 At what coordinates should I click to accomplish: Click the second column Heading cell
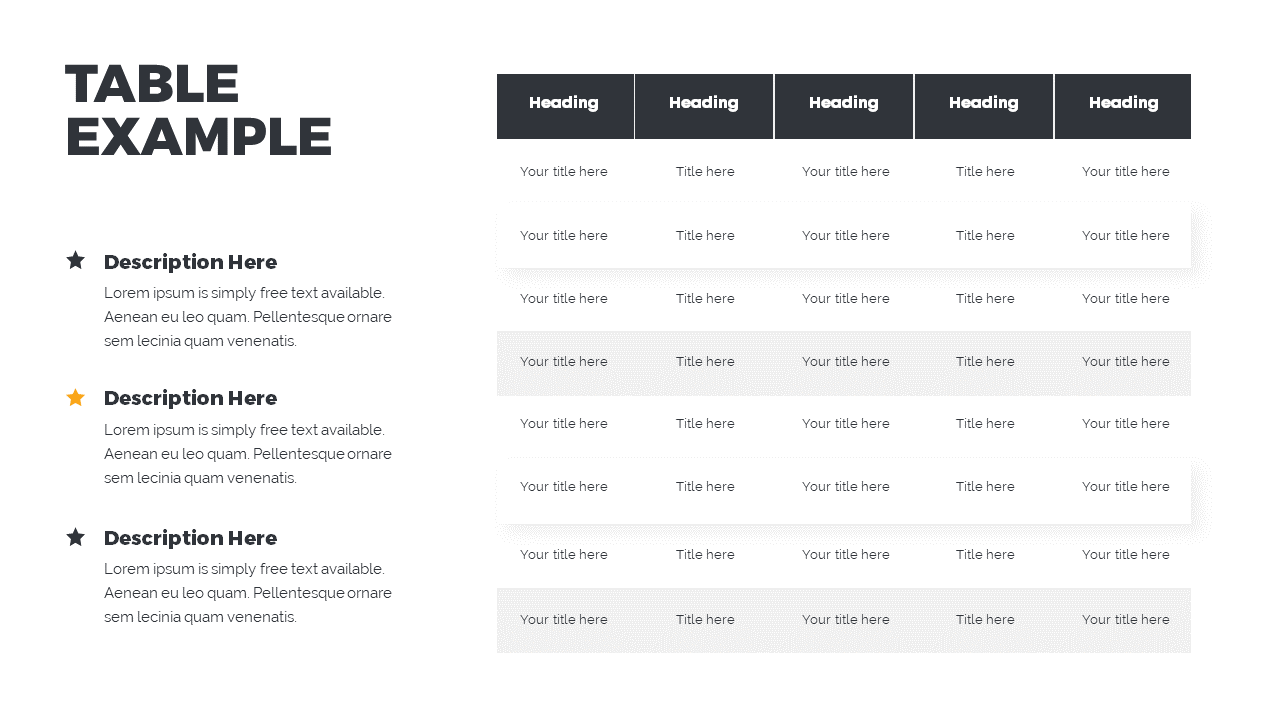pyautogui.click(x=704, y=103)
